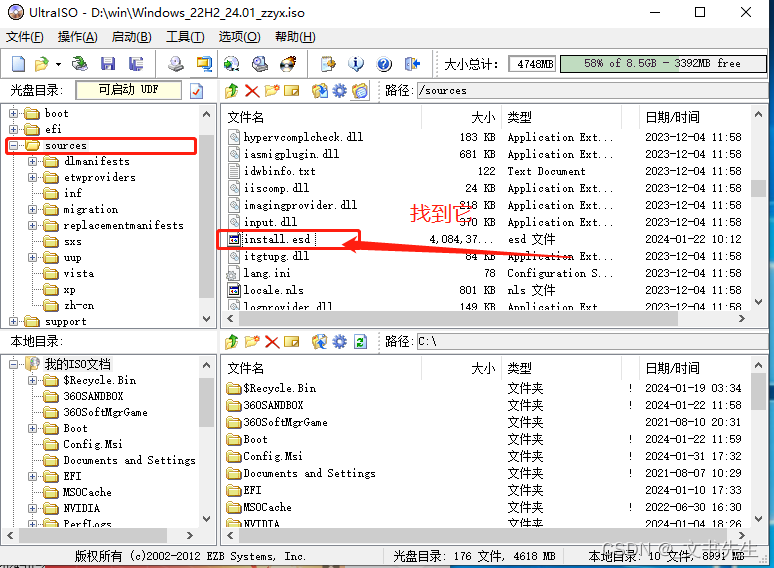Click the Make CD/DVD image drive icon
This screenshot has width=774, height=568.
pyautogui.click(x=176, y=64)
